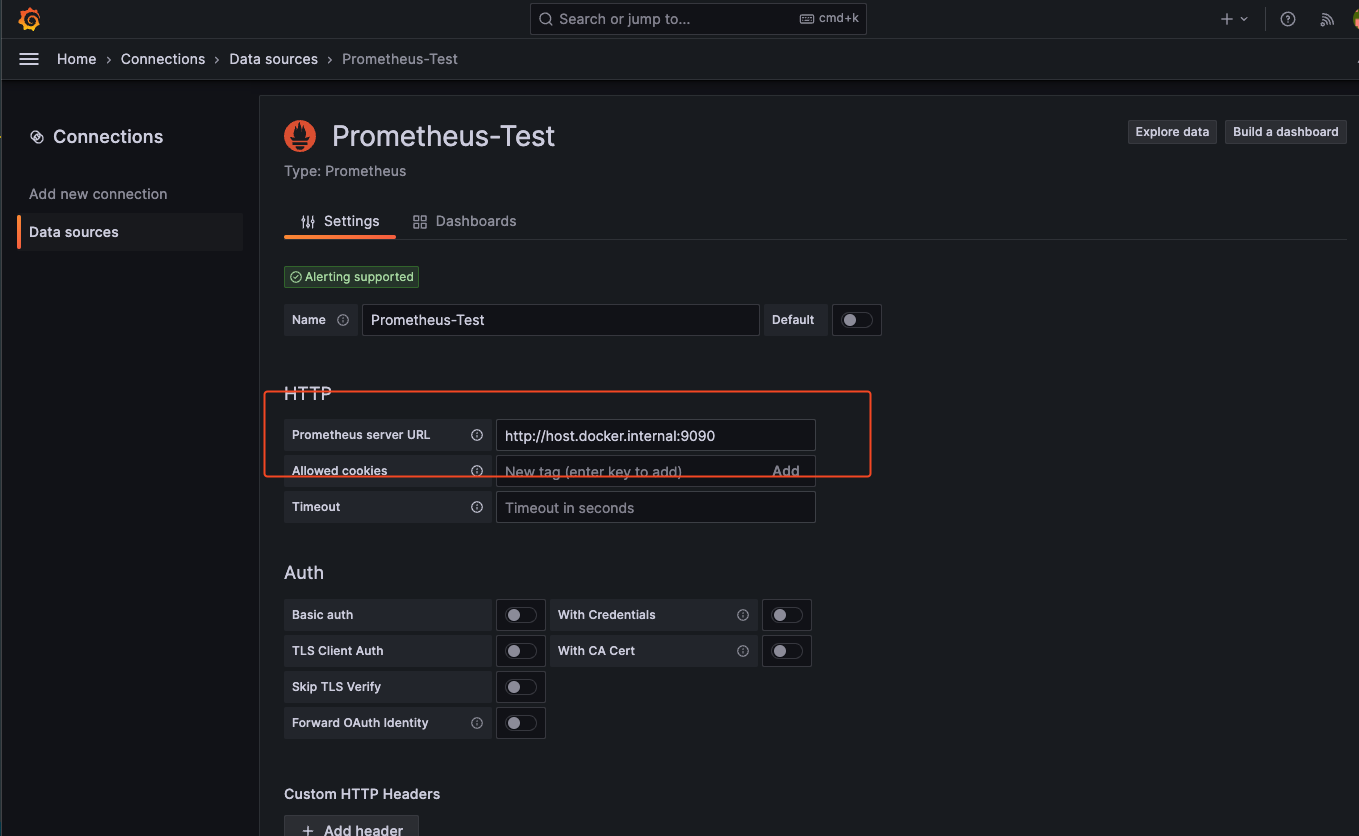Open the hamburger navigation menu
Image resolution: width=1359 pixels, height=836 pixels.
[x=29, y=59]
